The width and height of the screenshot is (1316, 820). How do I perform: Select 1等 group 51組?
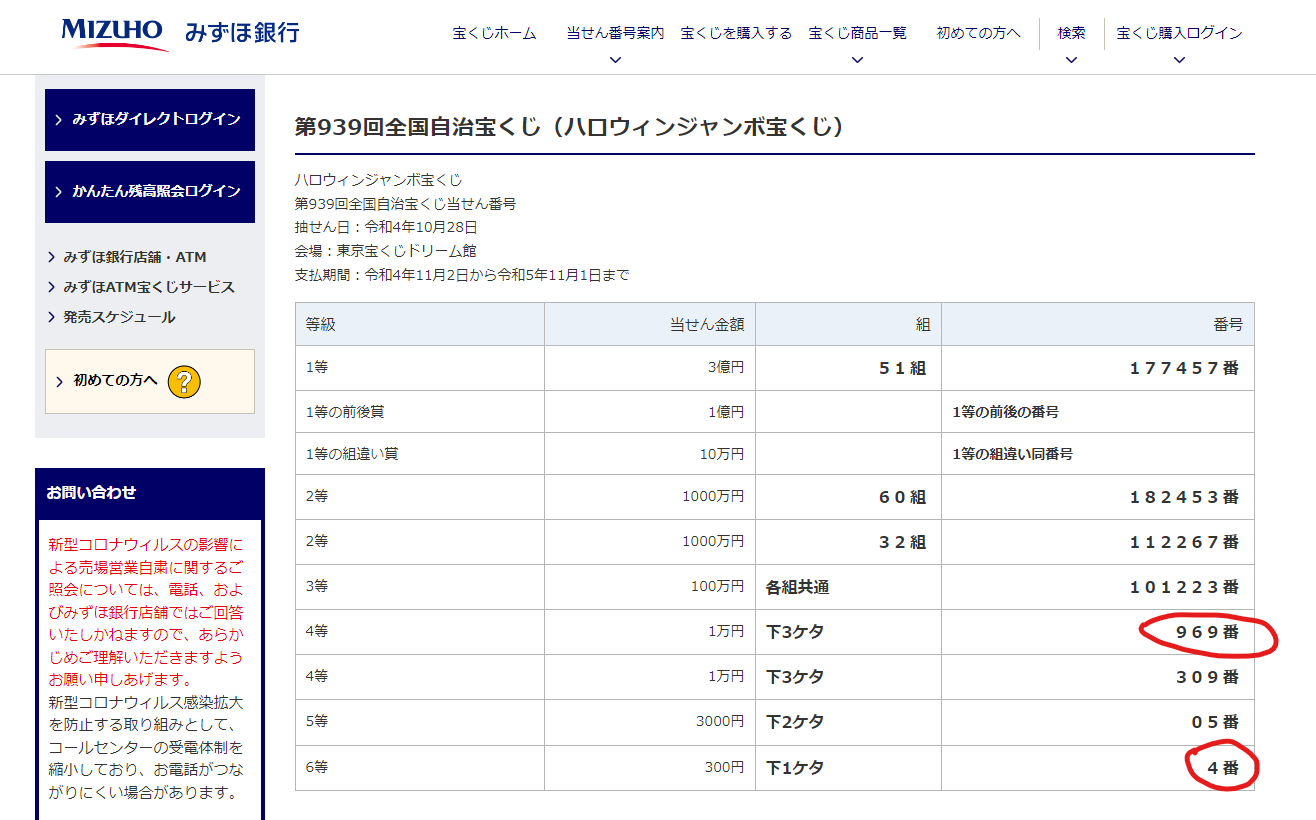coord(902,368)
